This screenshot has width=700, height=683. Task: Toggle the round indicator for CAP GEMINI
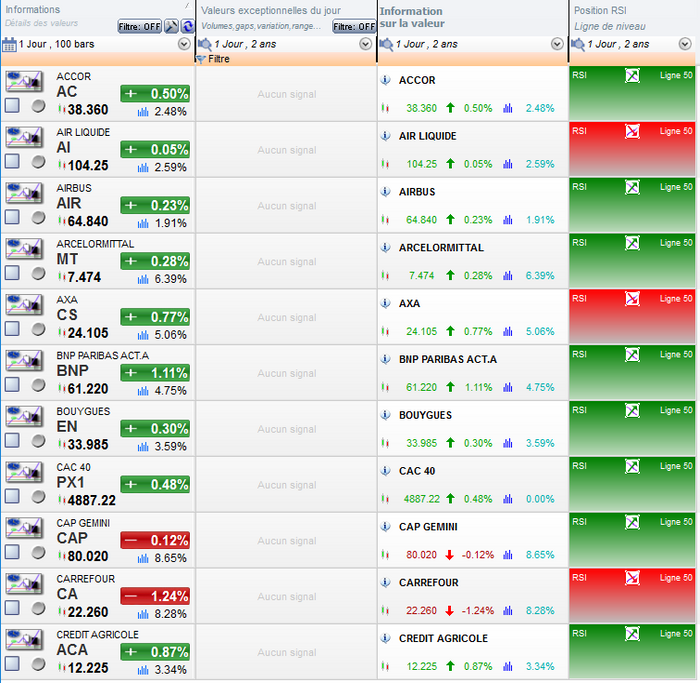38,552
